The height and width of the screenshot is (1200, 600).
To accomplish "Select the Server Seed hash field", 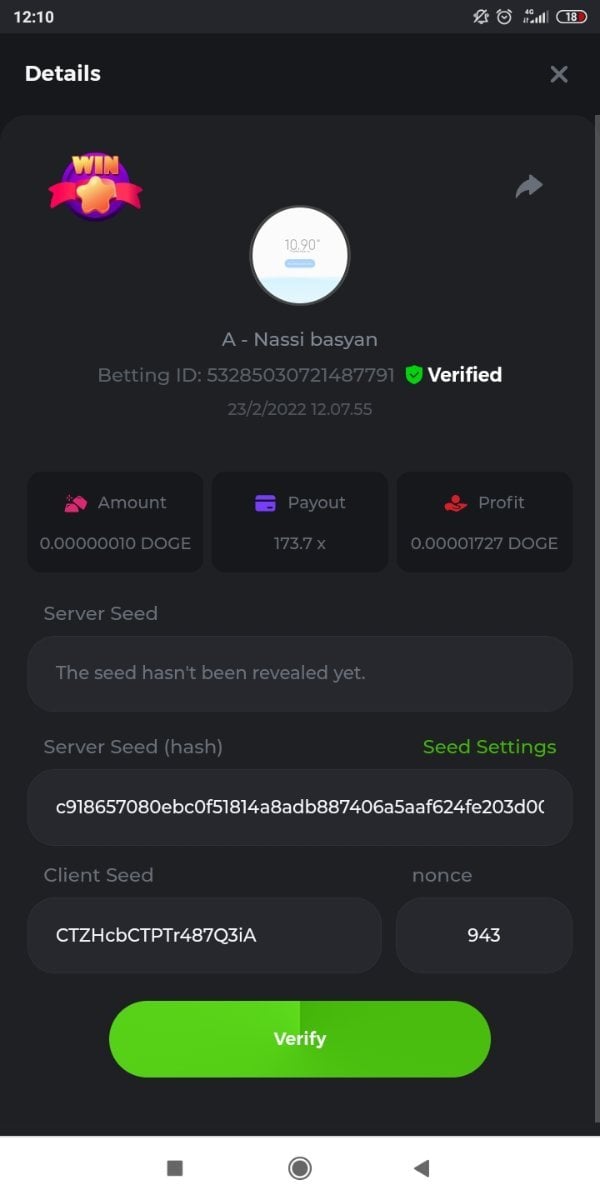I will [x=300, y=807].
